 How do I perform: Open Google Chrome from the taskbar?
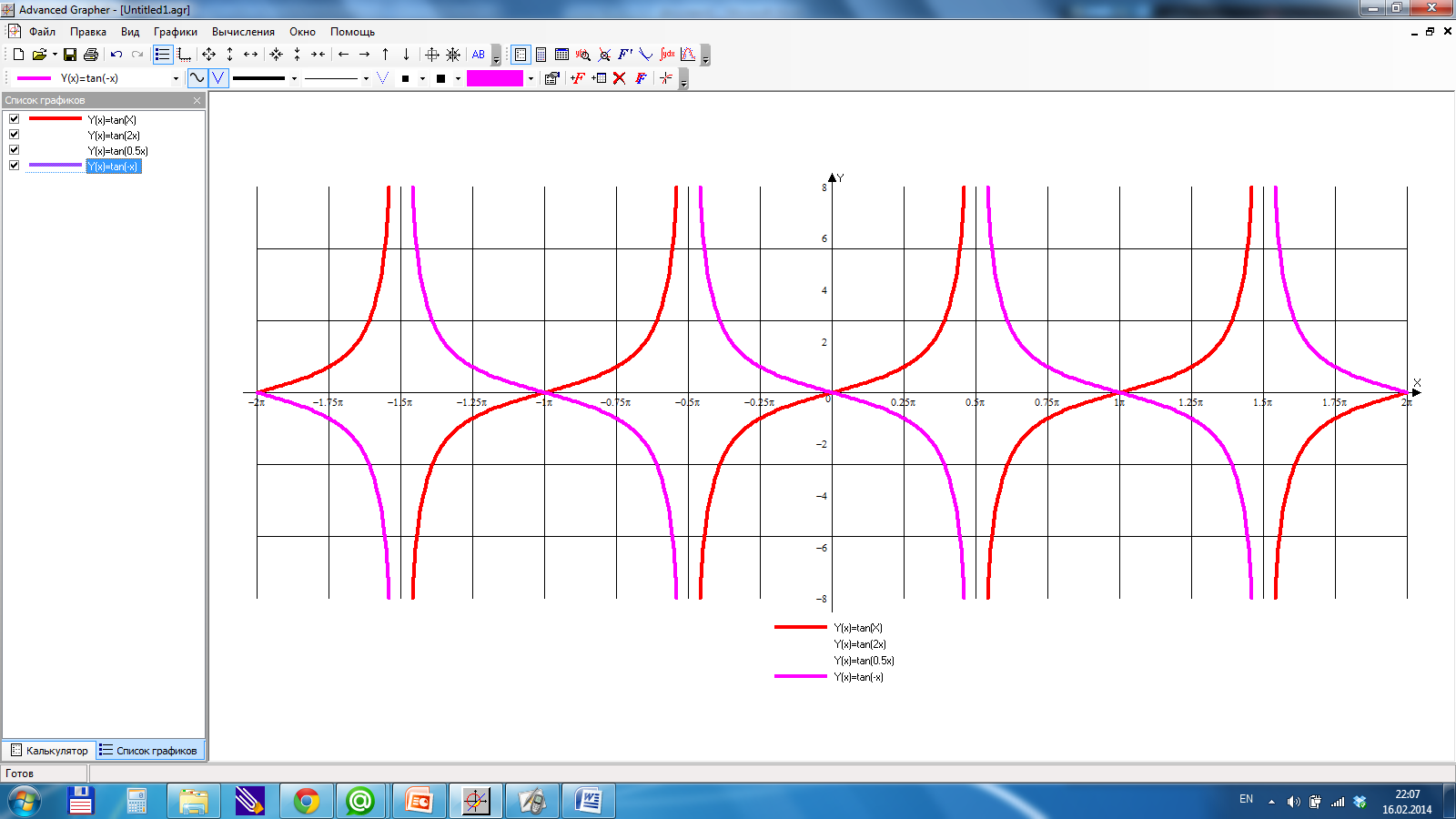click(x=307, y=802)
